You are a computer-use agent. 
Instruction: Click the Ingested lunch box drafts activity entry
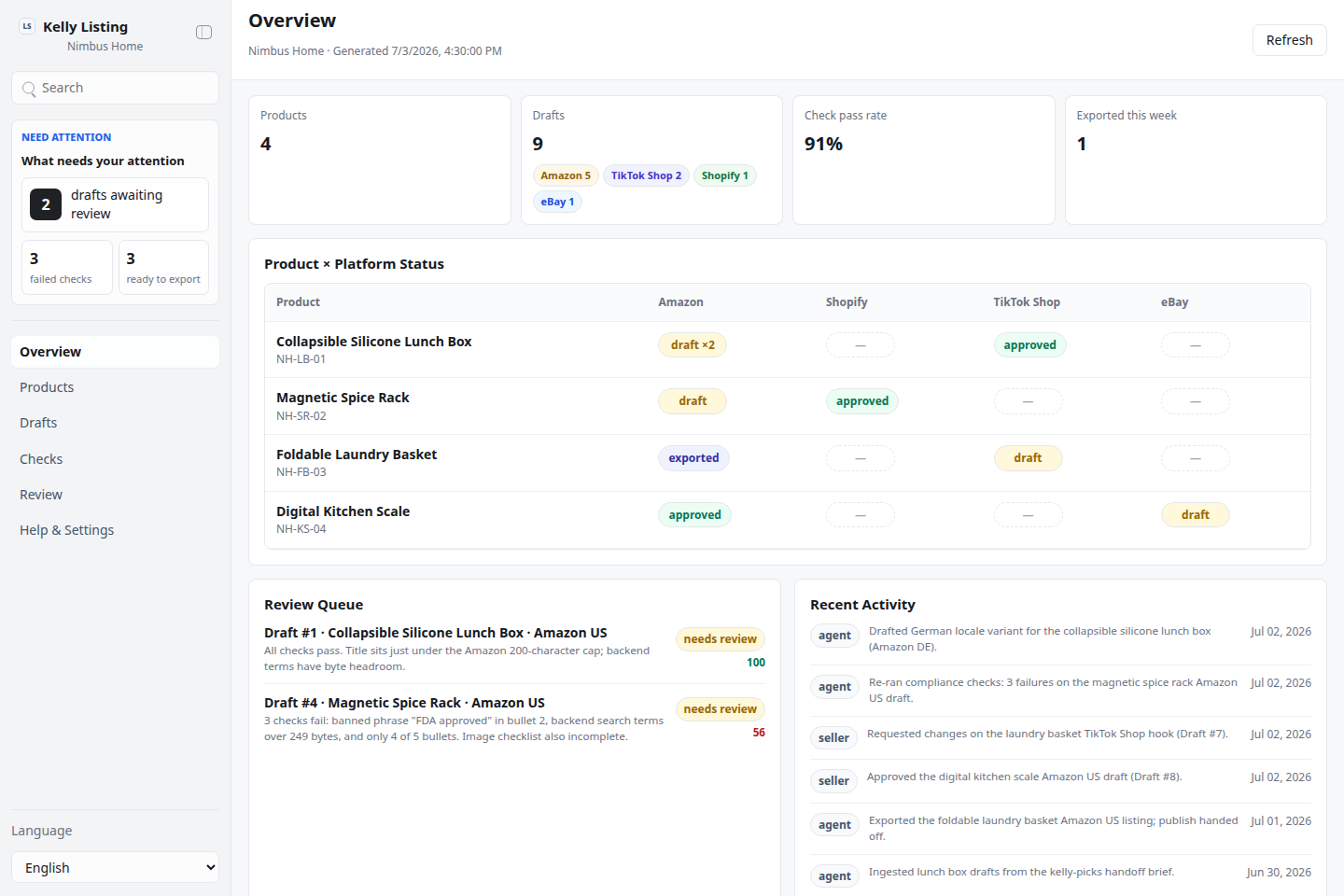[x=1060, y=874]
